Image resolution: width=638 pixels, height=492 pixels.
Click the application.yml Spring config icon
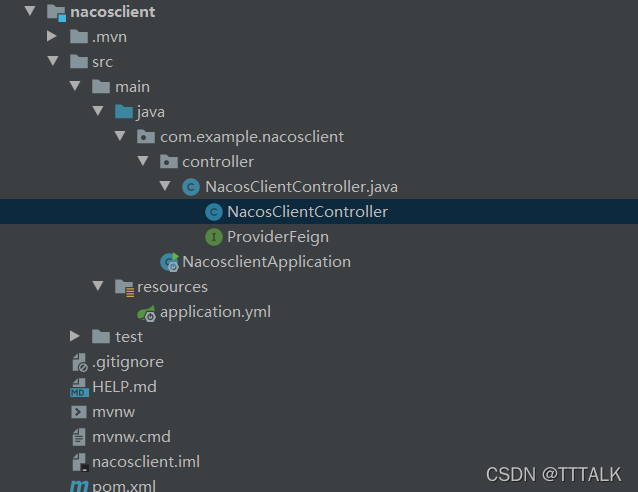point(146,313)
